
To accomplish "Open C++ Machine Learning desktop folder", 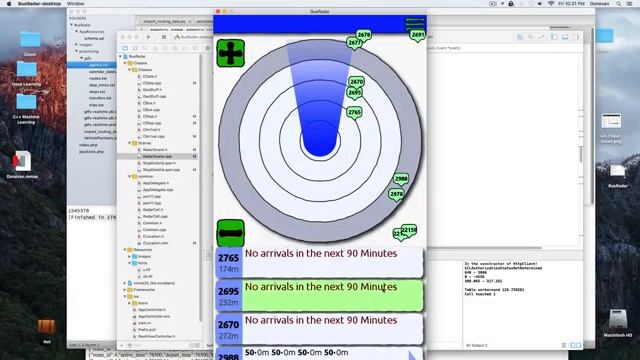I will click(26, 109).
